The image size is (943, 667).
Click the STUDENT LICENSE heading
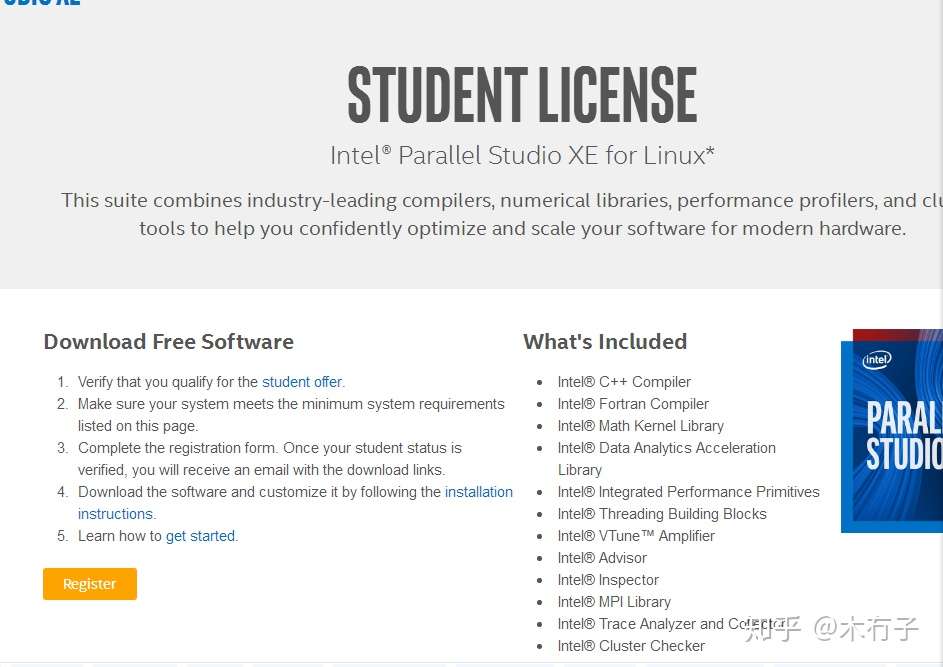pos(522,95)
